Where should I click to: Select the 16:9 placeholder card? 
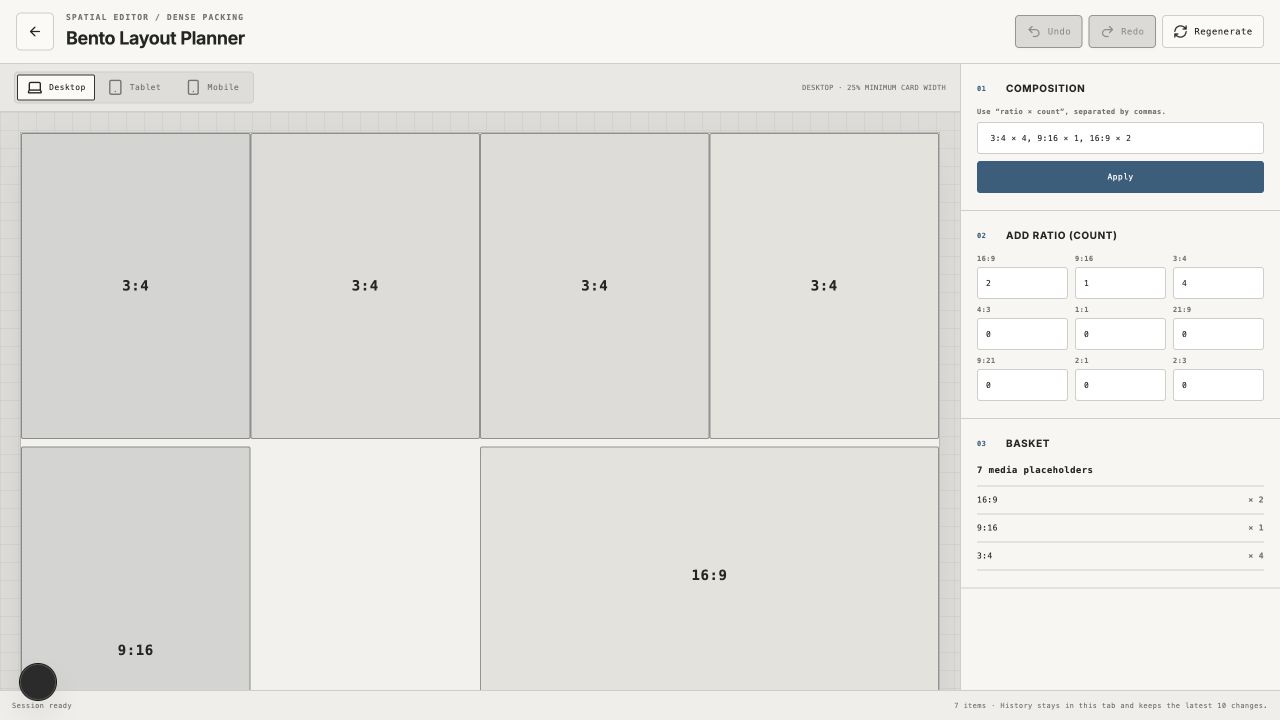click(x=709, y=568)
